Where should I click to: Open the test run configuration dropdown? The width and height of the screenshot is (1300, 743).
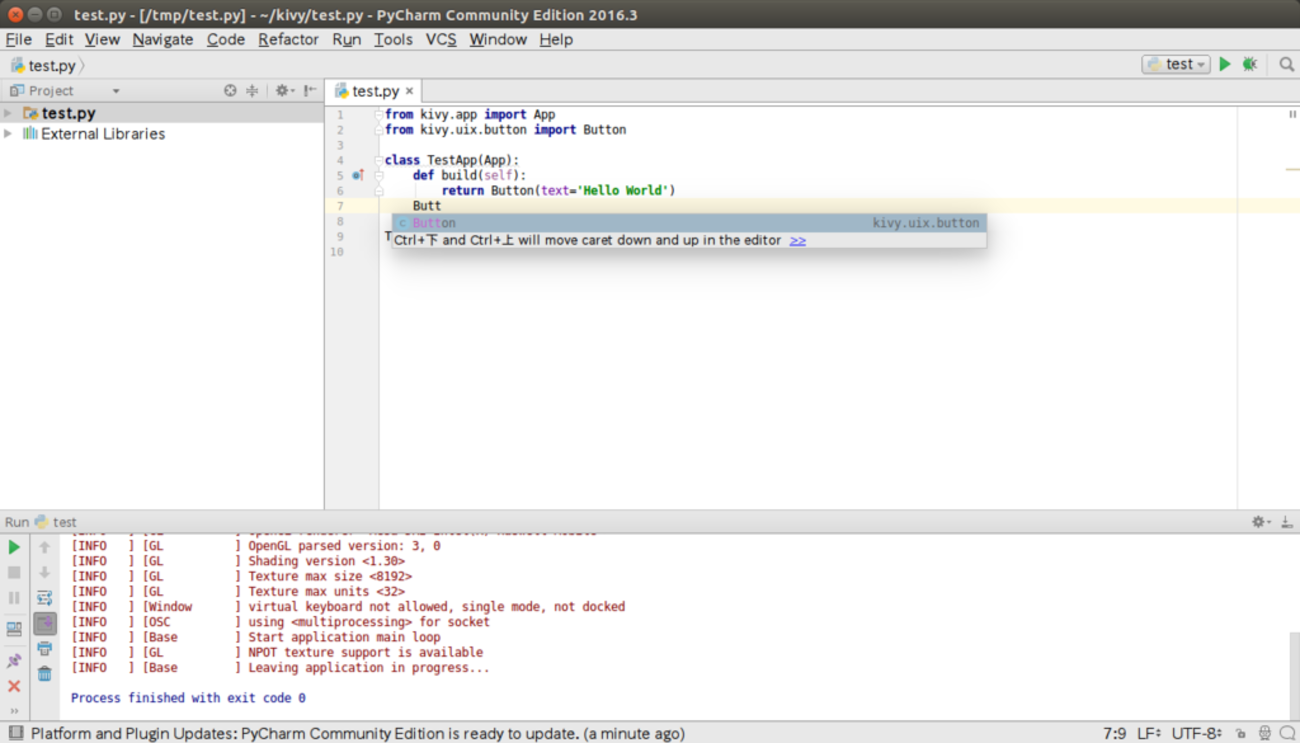1176,64
